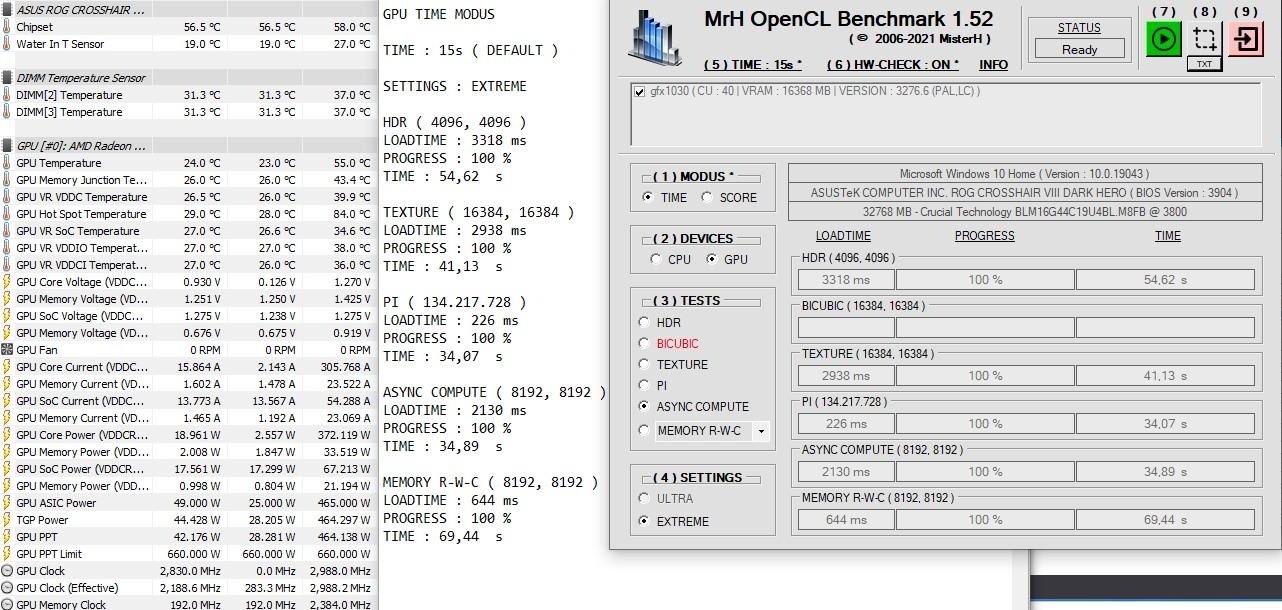The height and width of the screenshot is (610, 1282).
Task: Start the benchmark with the green play button
Action: [x=1163, y=39]
